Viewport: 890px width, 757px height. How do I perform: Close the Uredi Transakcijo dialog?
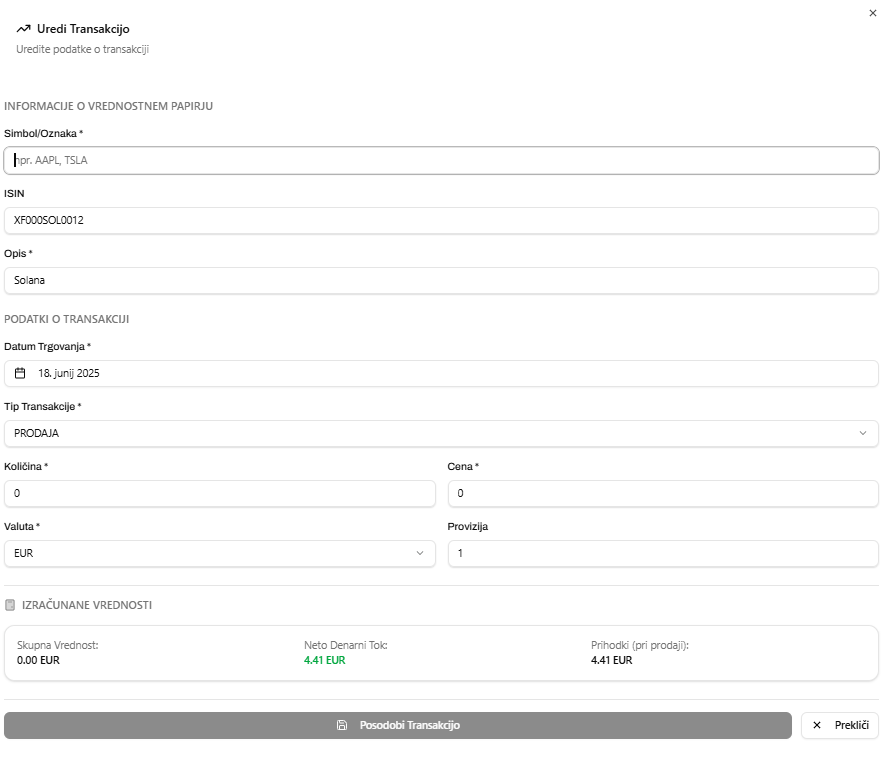click(x=874, y=13)
